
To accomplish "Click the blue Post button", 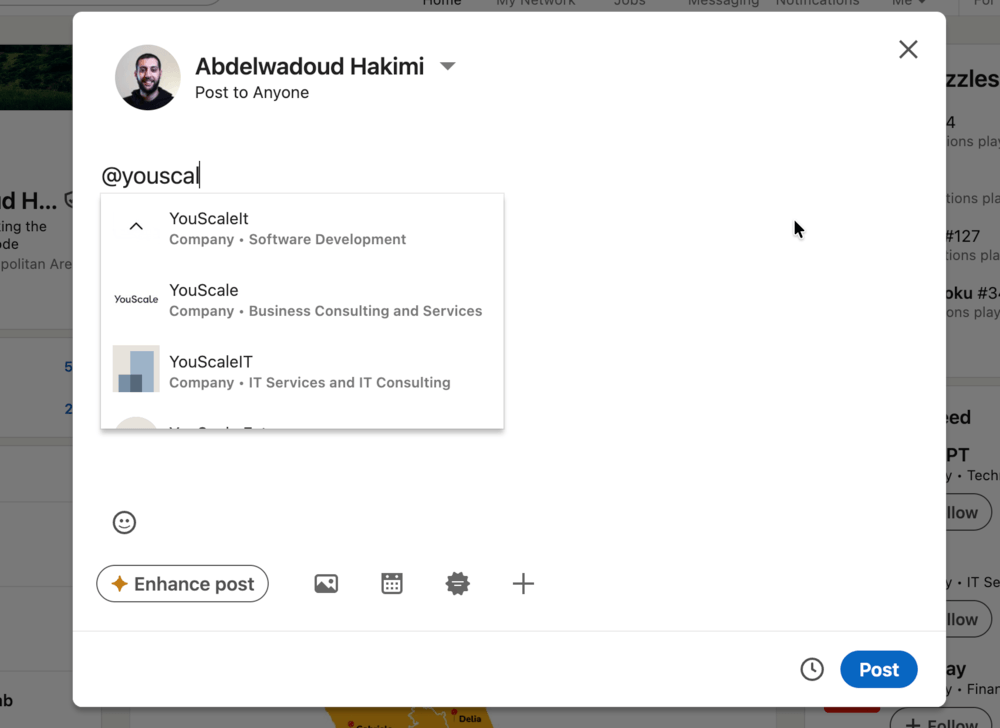I will point(879,669).
